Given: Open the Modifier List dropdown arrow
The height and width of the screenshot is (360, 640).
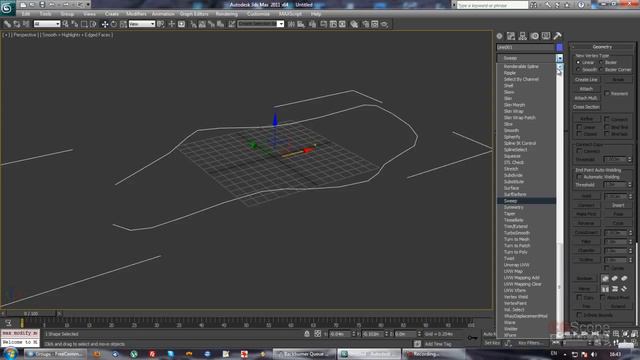Looking at the screenshot, I should pyautogui.click(x=559, y=58).
